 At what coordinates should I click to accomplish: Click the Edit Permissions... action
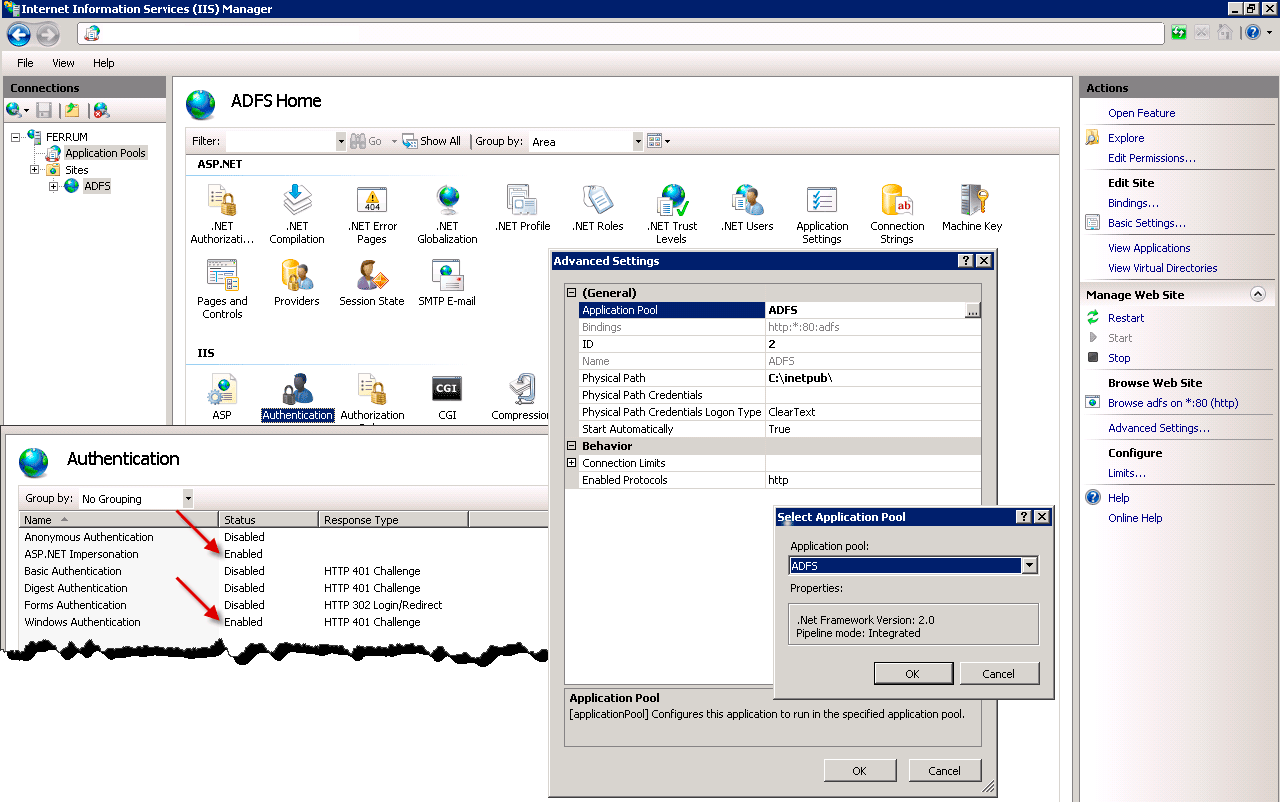1152,158
